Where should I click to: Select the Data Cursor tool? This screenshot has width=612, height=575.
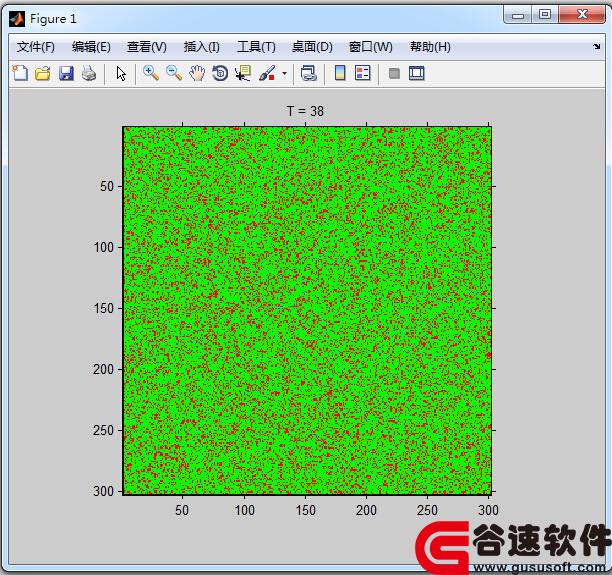tap(243, 73)
